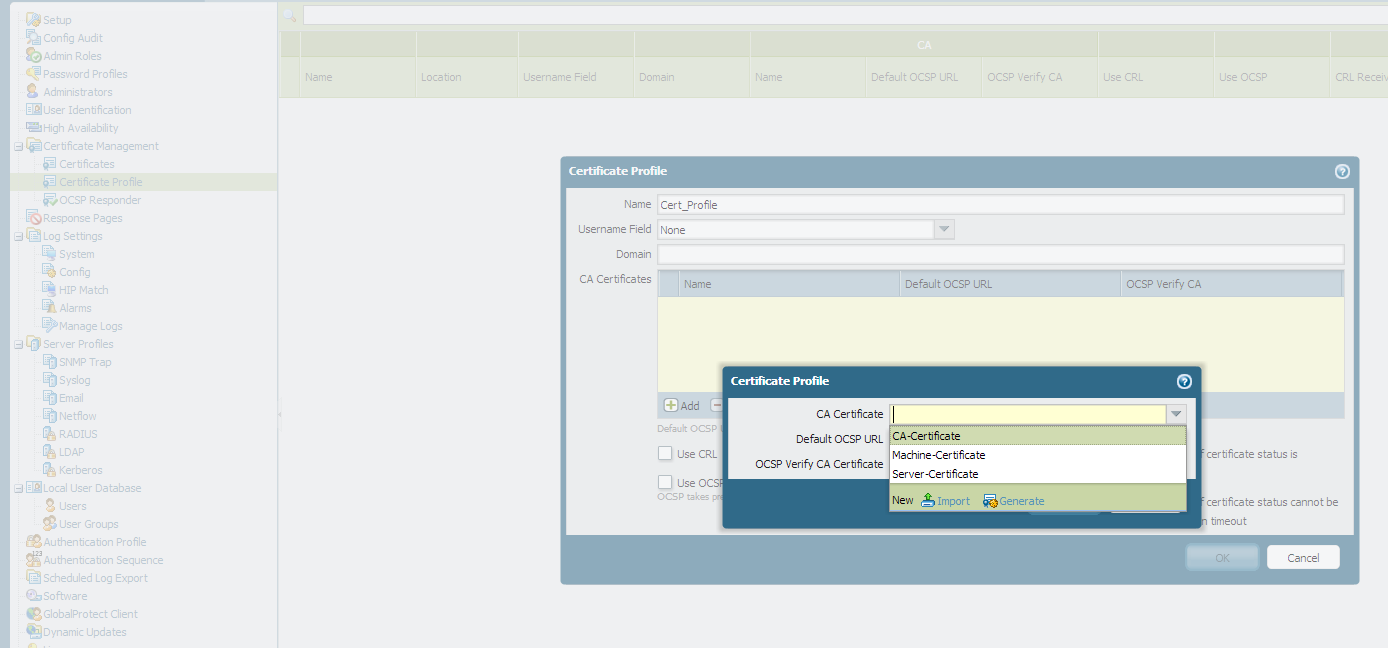Click the Import certificate icon

pyautogui.click(x=928, y=501)
